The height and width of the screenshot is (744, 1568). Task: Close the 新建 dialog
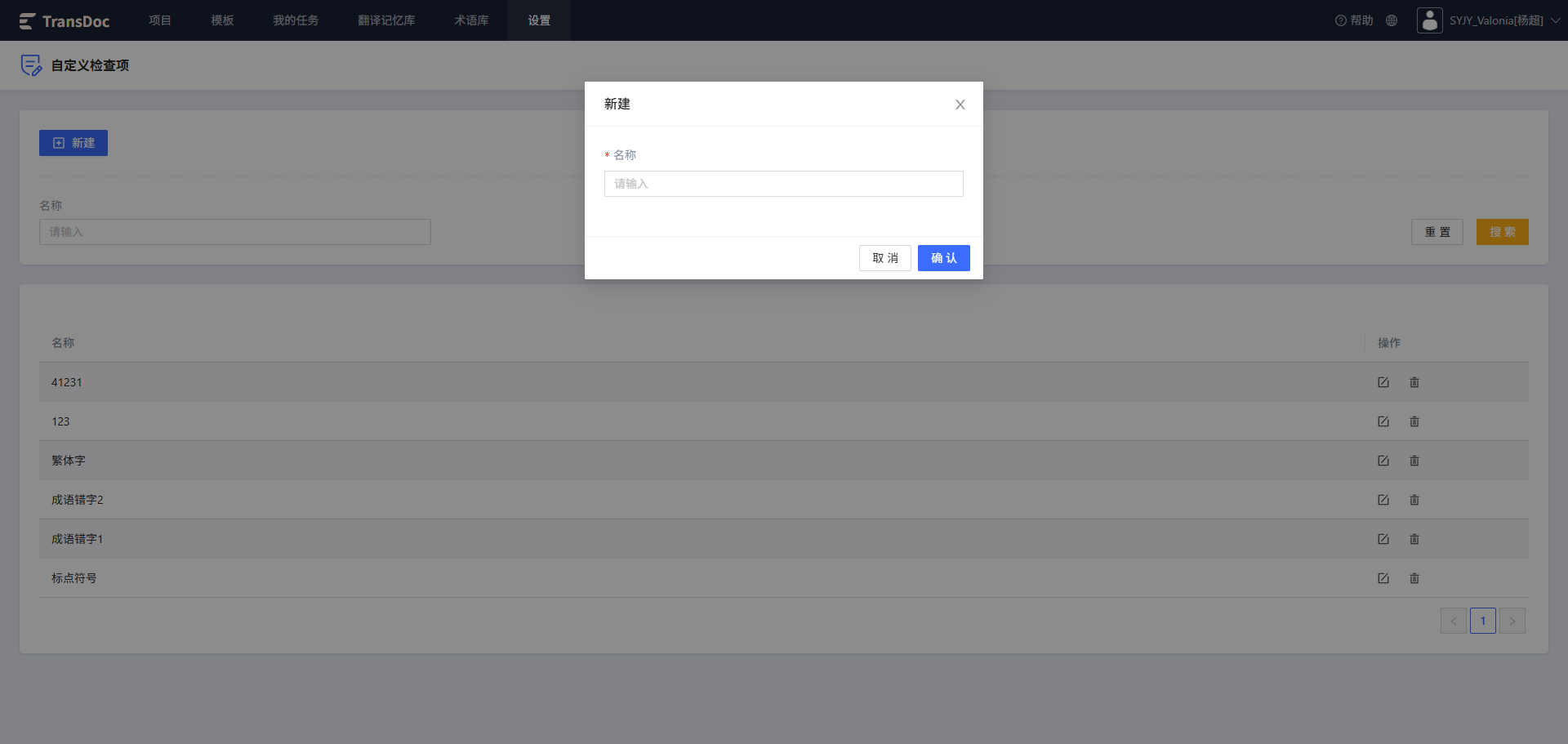point(960,105)
